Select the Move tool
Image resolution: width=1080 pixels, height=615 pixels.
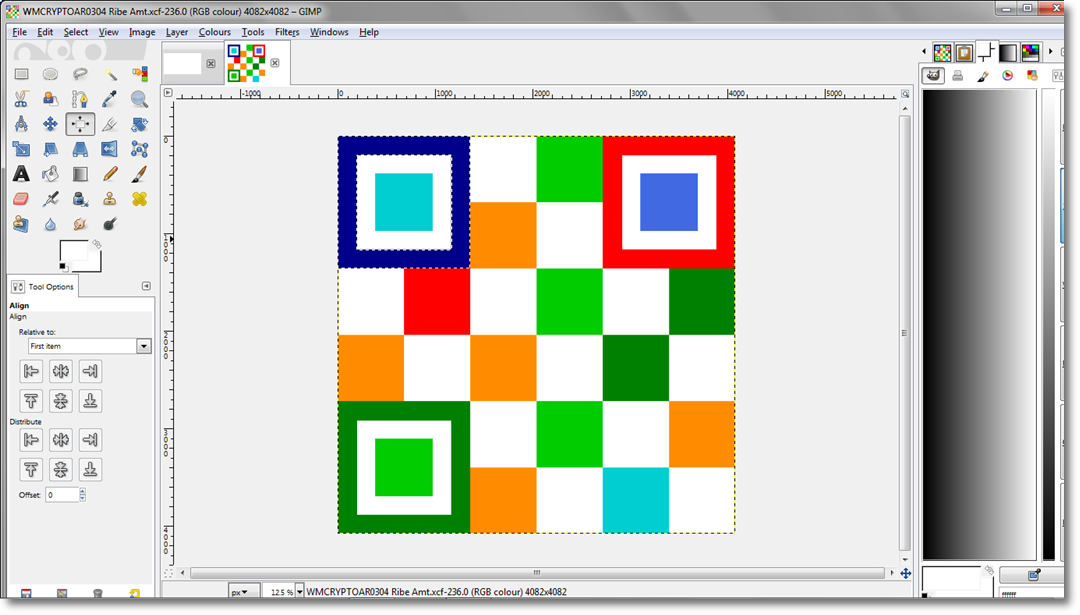[x=50, y=124]
